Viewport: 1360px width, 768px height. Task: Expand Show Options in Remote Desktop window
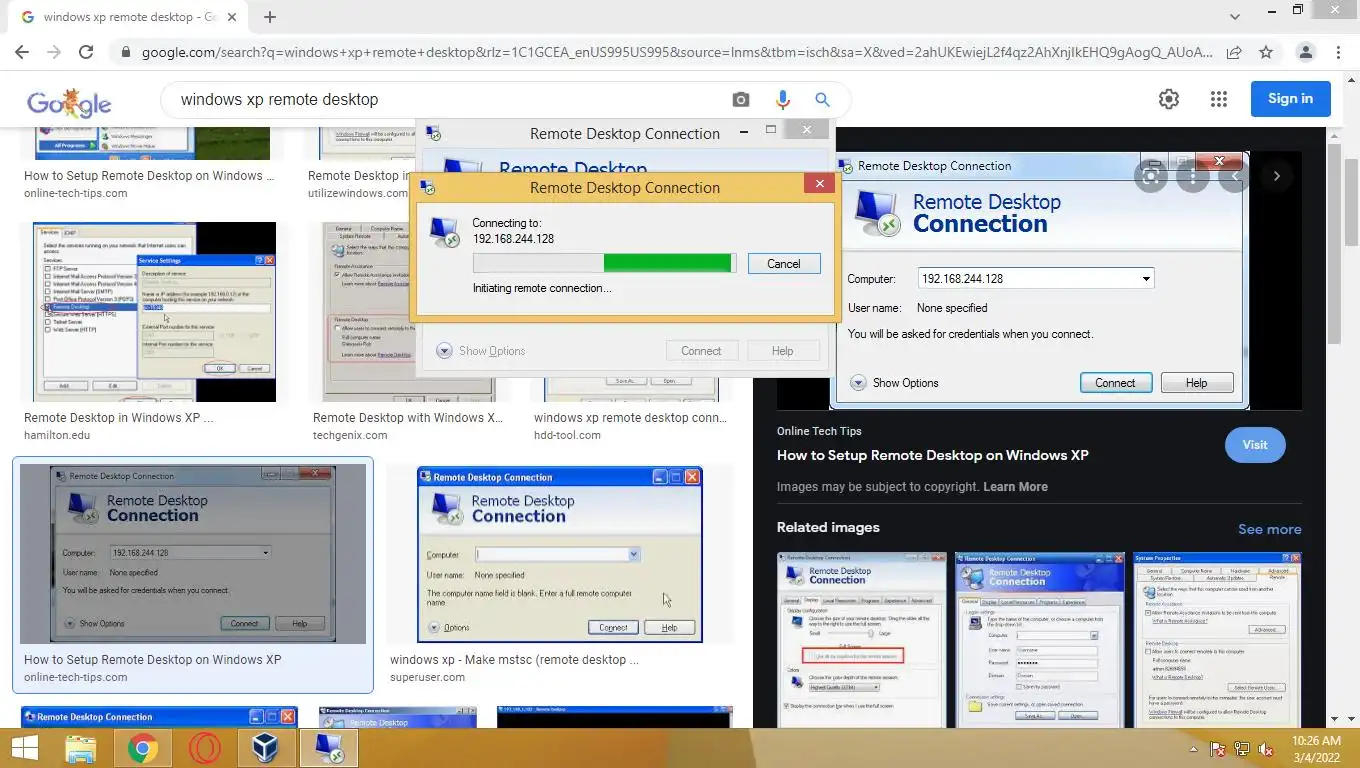click(481, 351)
